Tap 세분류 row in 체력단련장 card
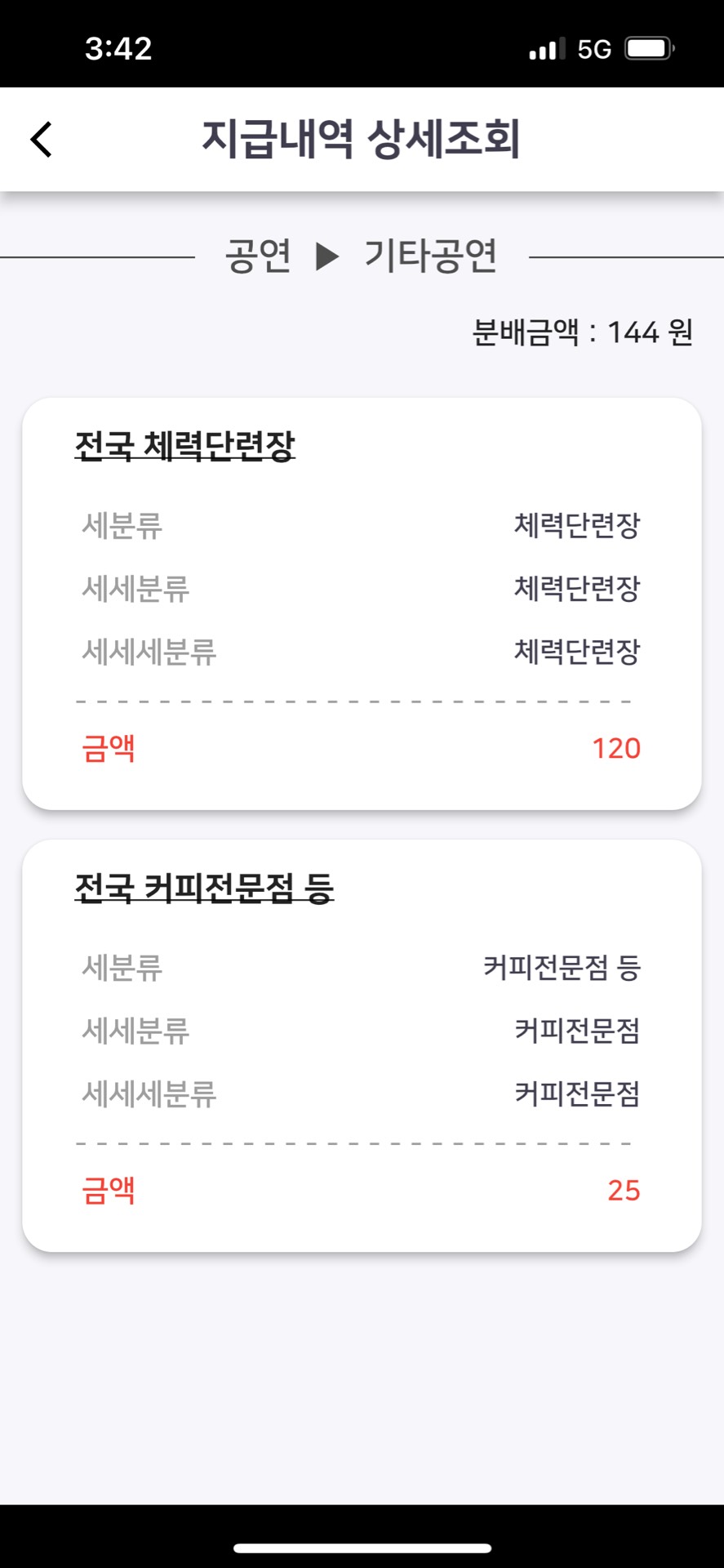This screenshot has height=1568, width=724. tap(361, 525)
